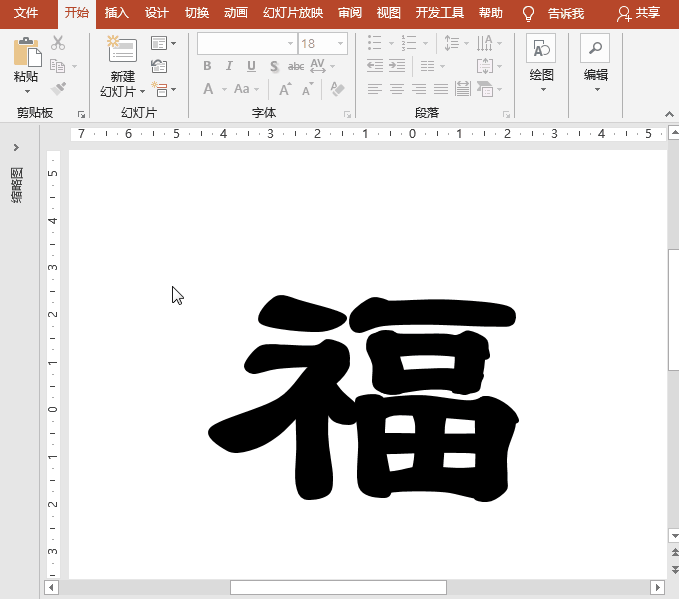Open the 编辑 editing menu
The width and height of the screenshot is (679, 599).
(596, 64)
